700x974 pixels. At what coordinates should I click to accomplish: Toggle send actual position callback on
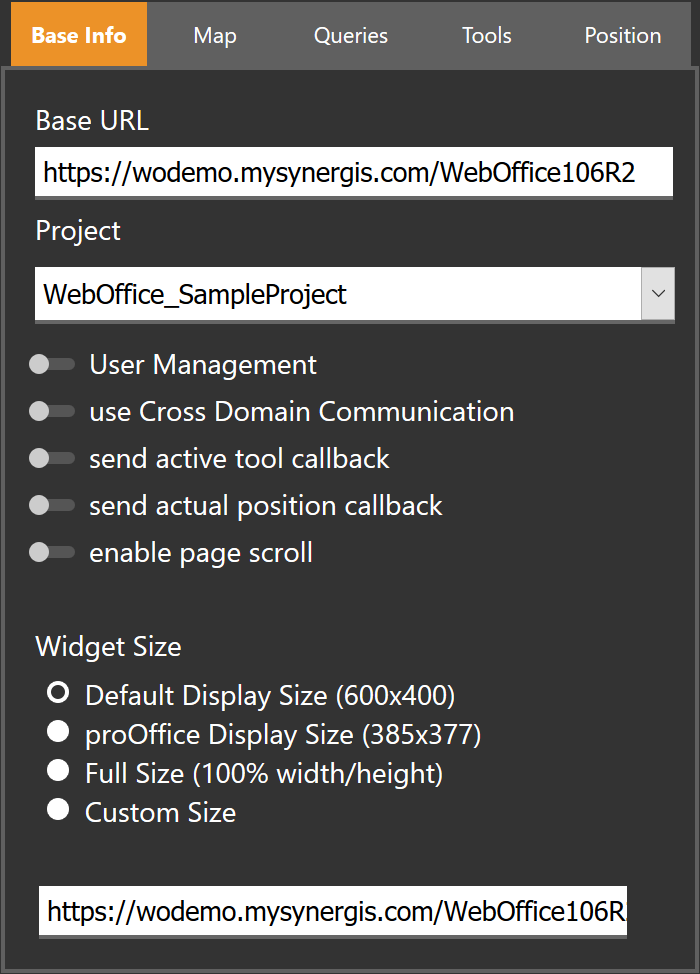coord(52,505)
